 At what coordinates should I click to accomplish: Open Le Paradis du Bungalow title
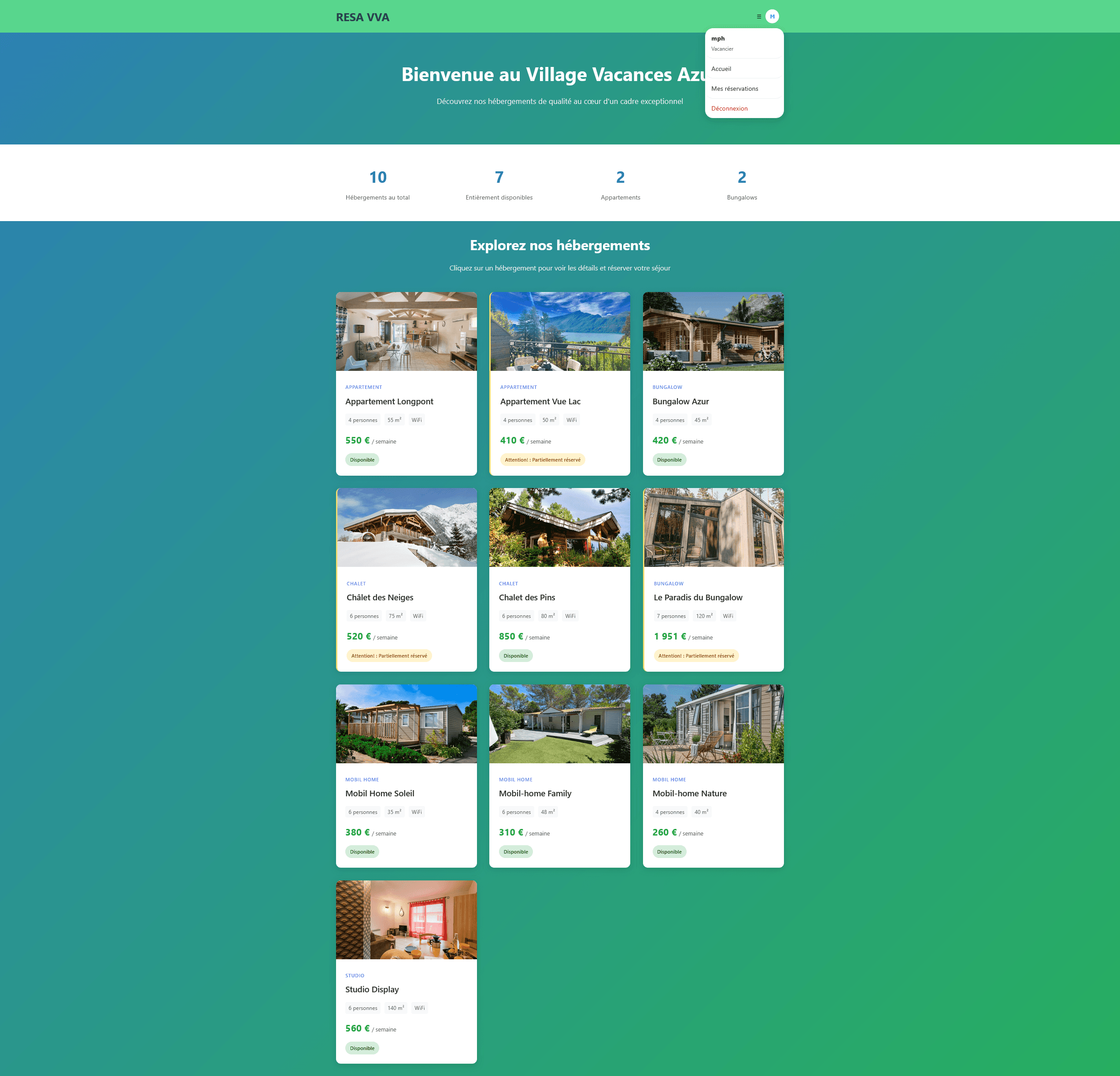[x=698, y=597]
